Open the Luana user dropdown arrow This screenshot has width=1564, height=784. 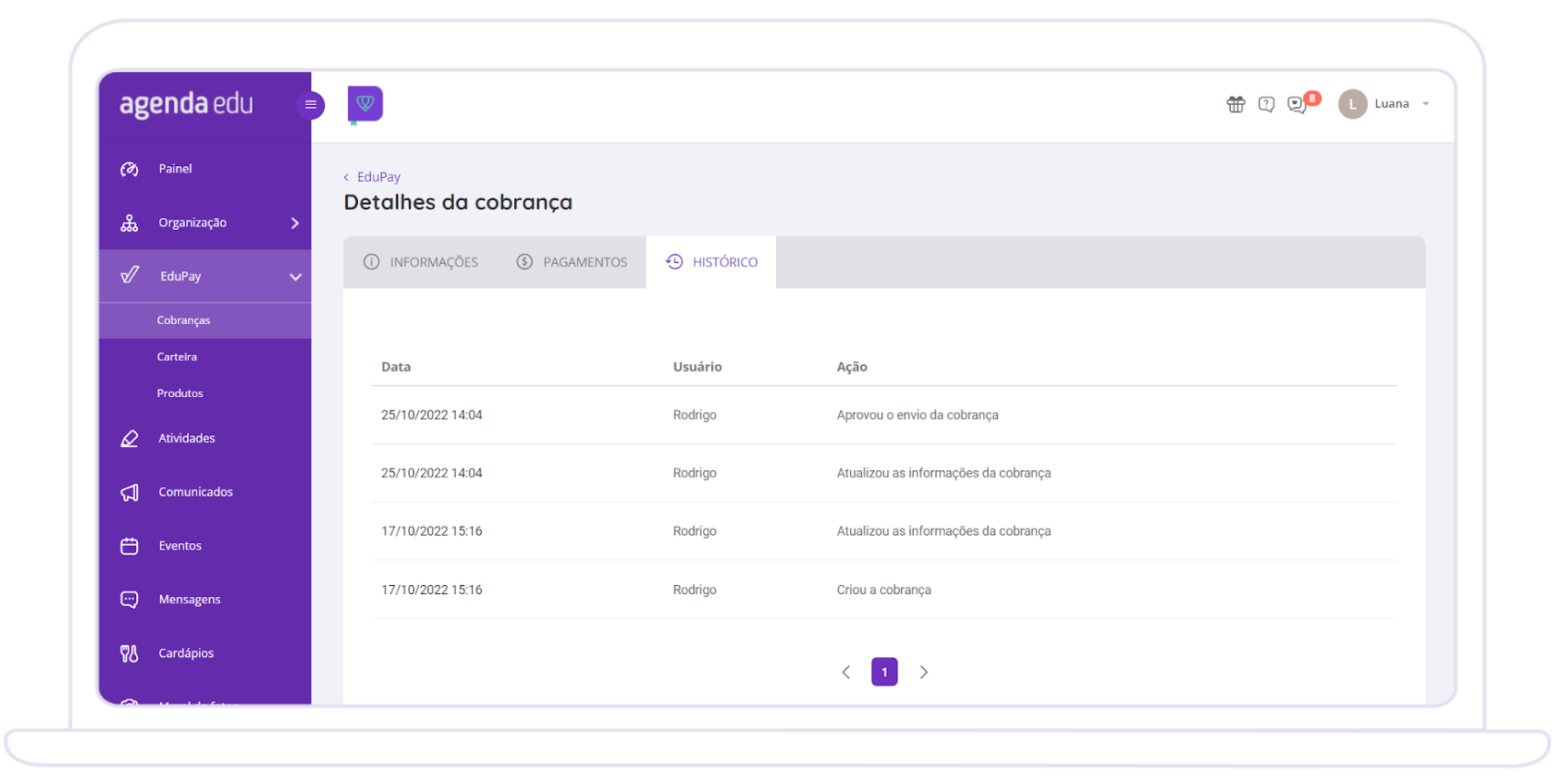coord(1425,104)
